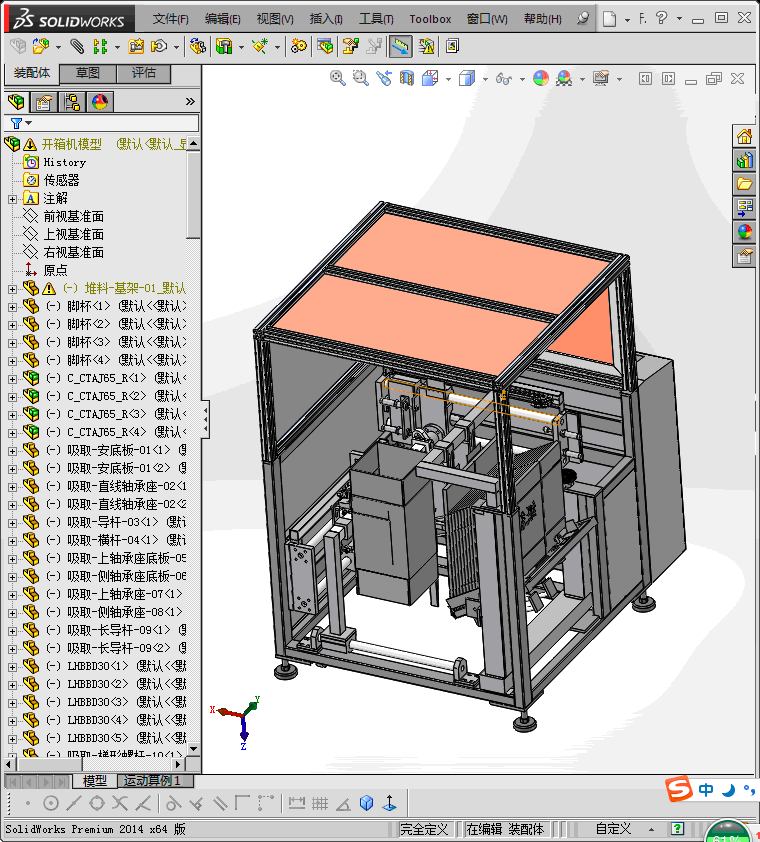Viewport: 760px width, 842px height.
Task: Click the Sogou input method S icon
Action: (680, 789)
